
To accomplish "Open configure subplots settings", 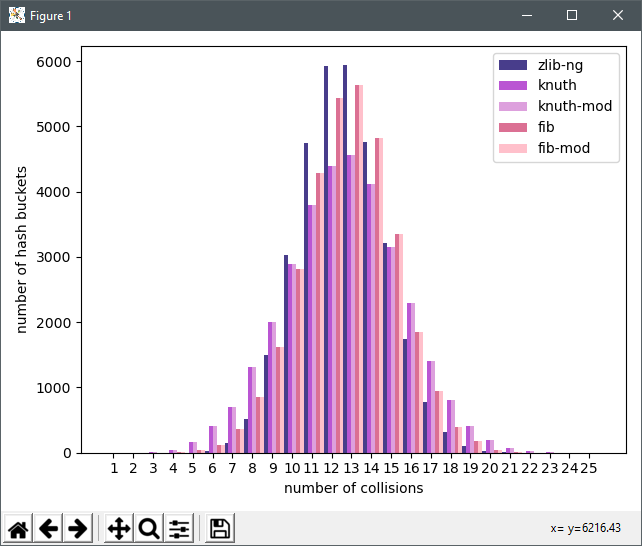I will pyautogui.click(x=179, y=528).
